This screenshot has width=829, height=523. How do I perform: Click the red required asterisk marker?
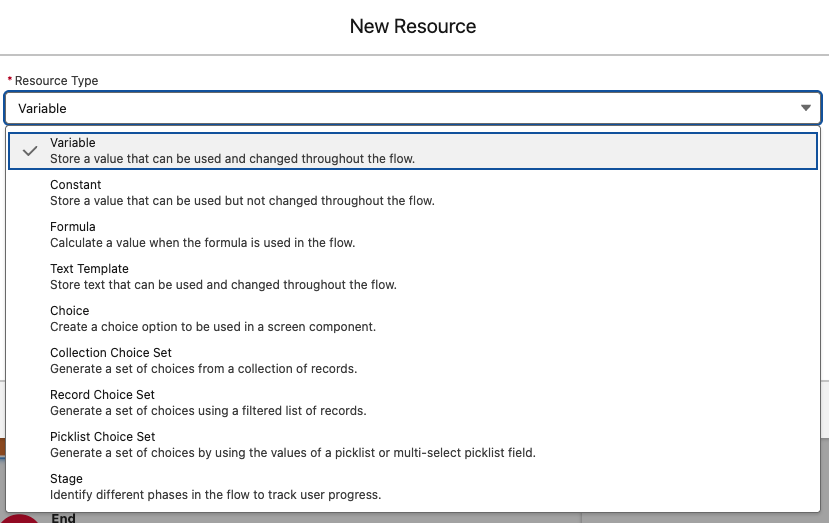tap(9, 80)
